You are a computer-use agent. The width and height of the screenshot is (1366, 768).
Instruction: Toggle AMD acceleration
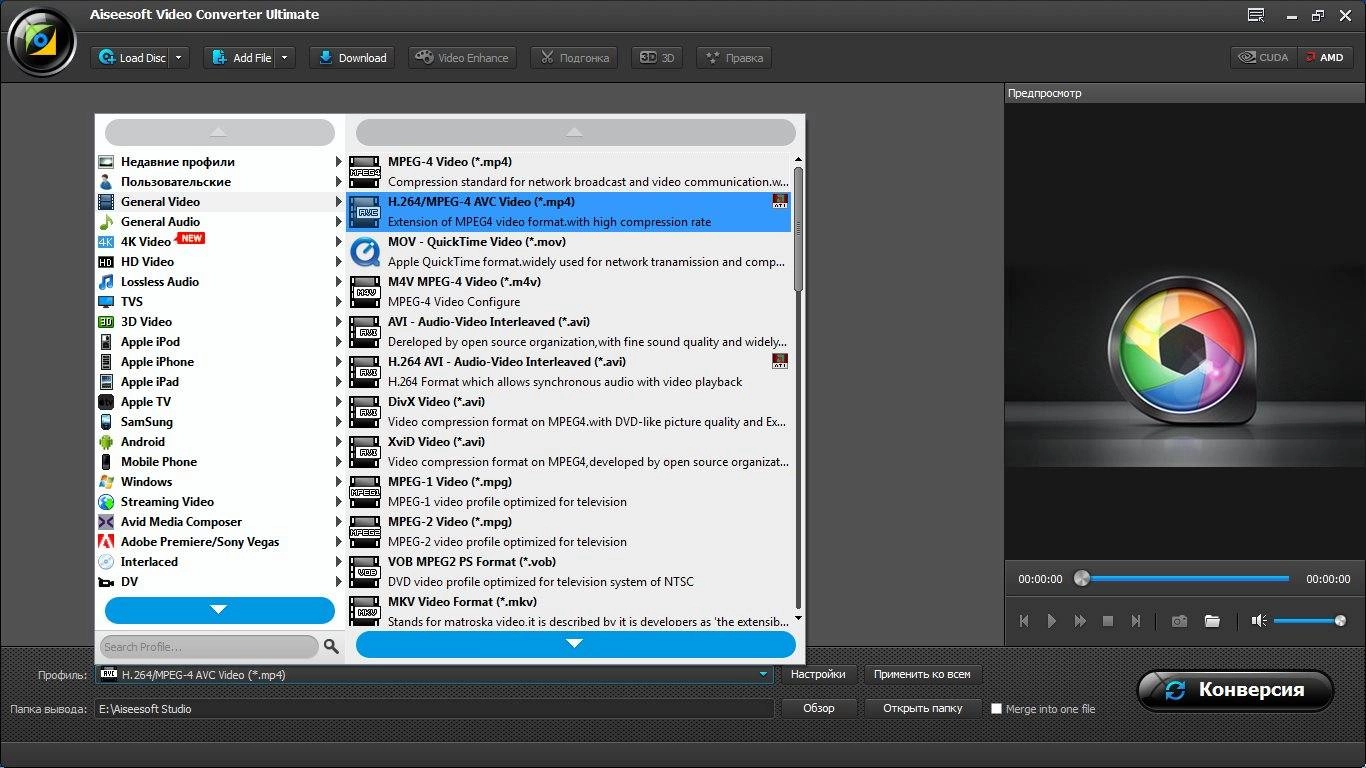(1326, 58)
